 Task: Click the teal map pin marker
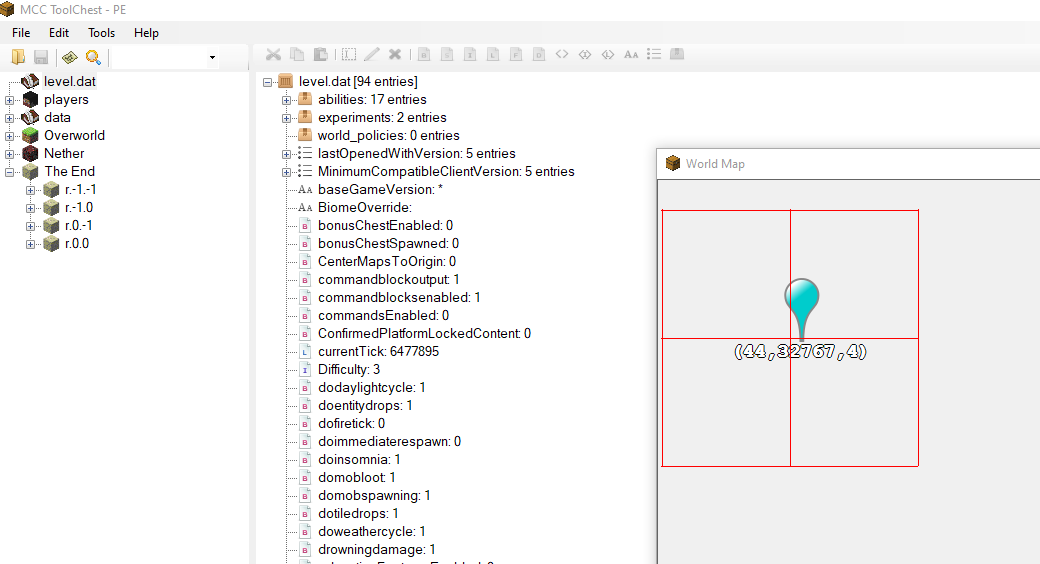click(801, 300)
